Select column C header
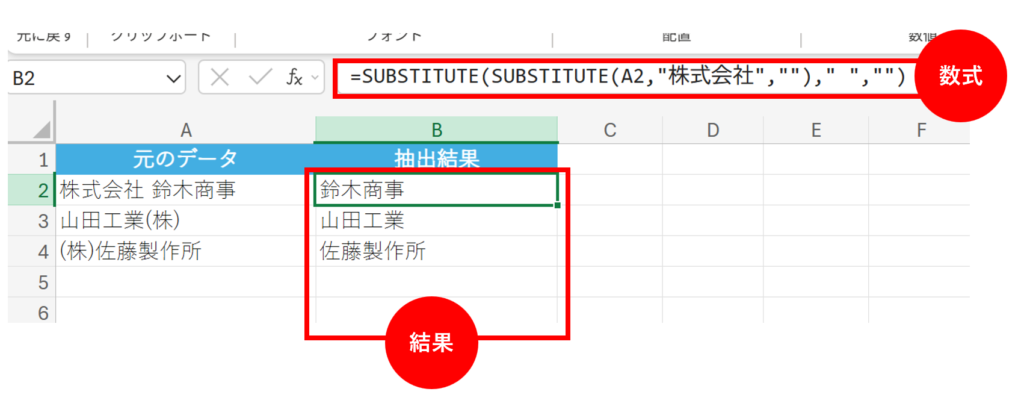Image resolution: width=1024 pixels, height=415 pixels. (x=609, y=129)
